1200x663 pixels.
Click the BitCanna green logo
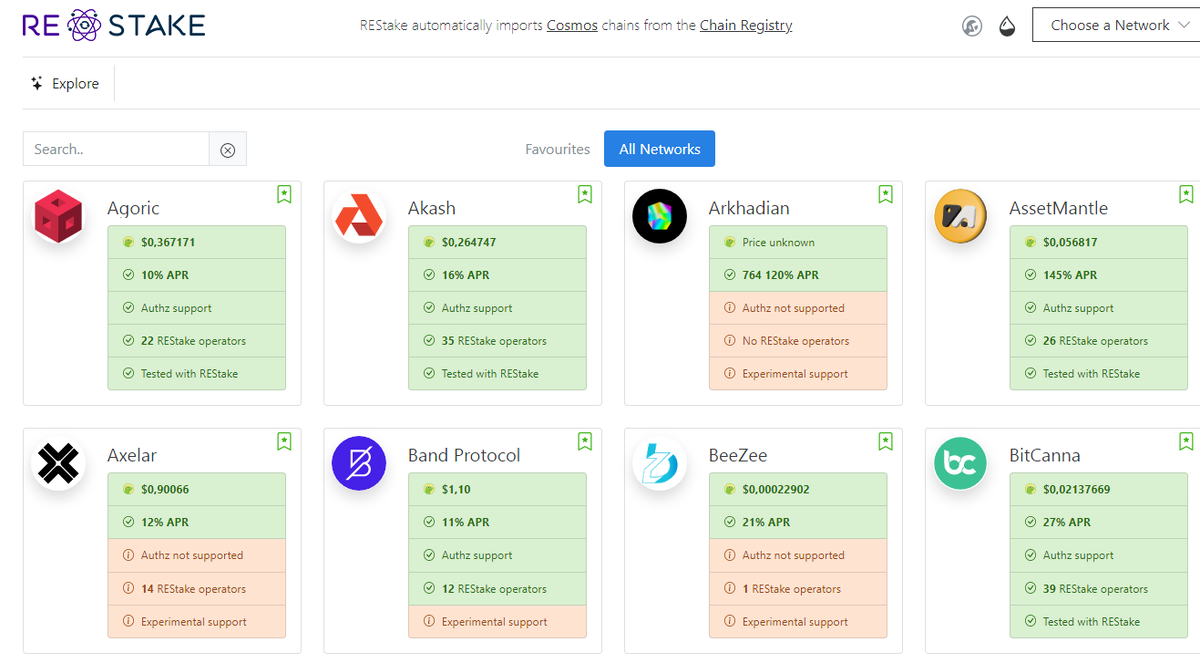961,463
